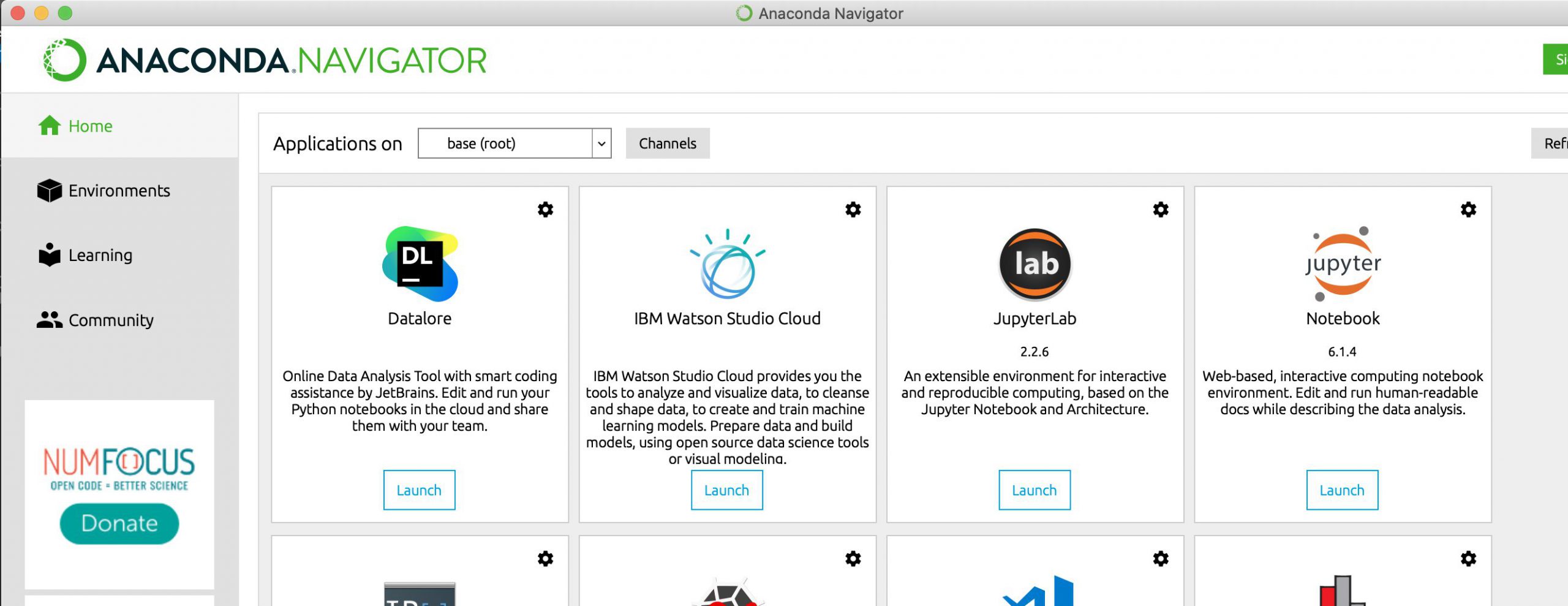Launch JupyterLab

[x=1034, y=490]
